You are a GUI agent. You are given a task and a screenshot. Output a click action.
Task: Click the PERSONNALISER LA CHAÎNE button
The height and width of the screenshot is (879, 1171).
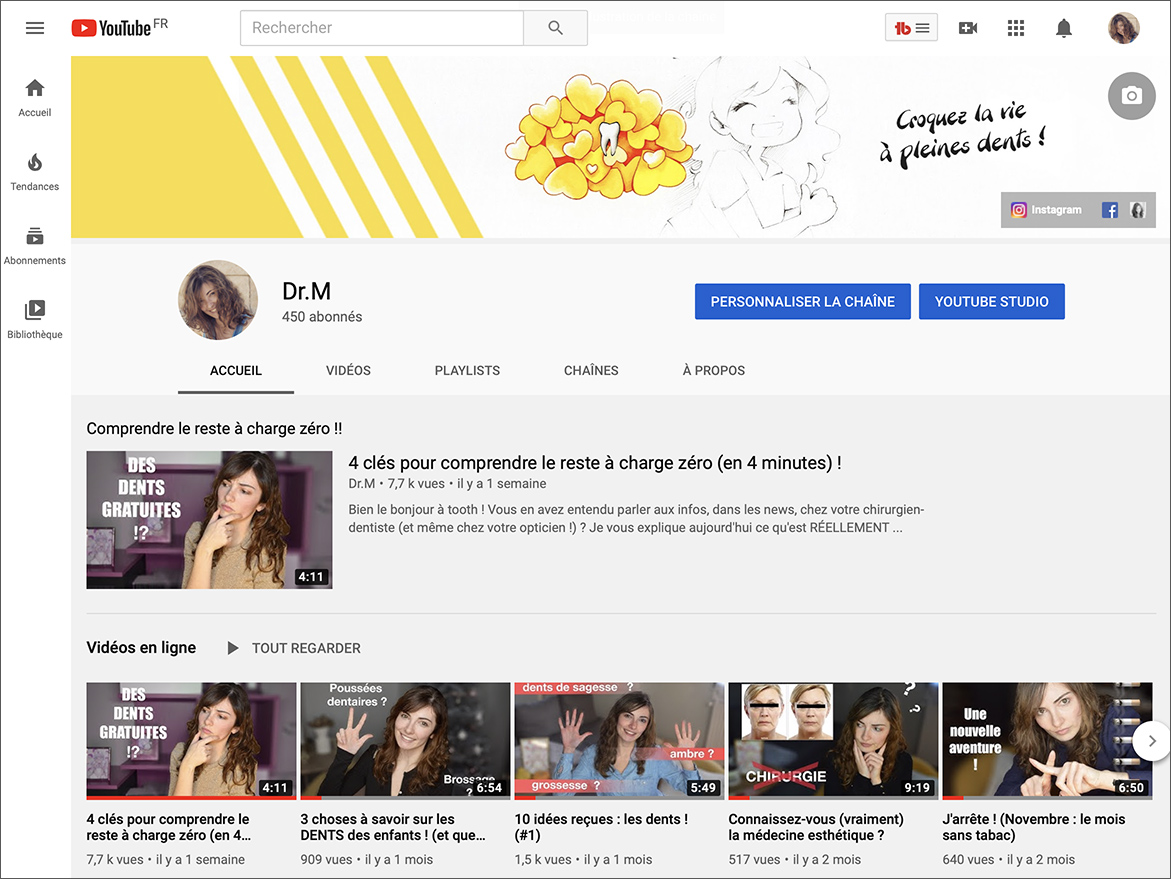(x=803, y=301)
